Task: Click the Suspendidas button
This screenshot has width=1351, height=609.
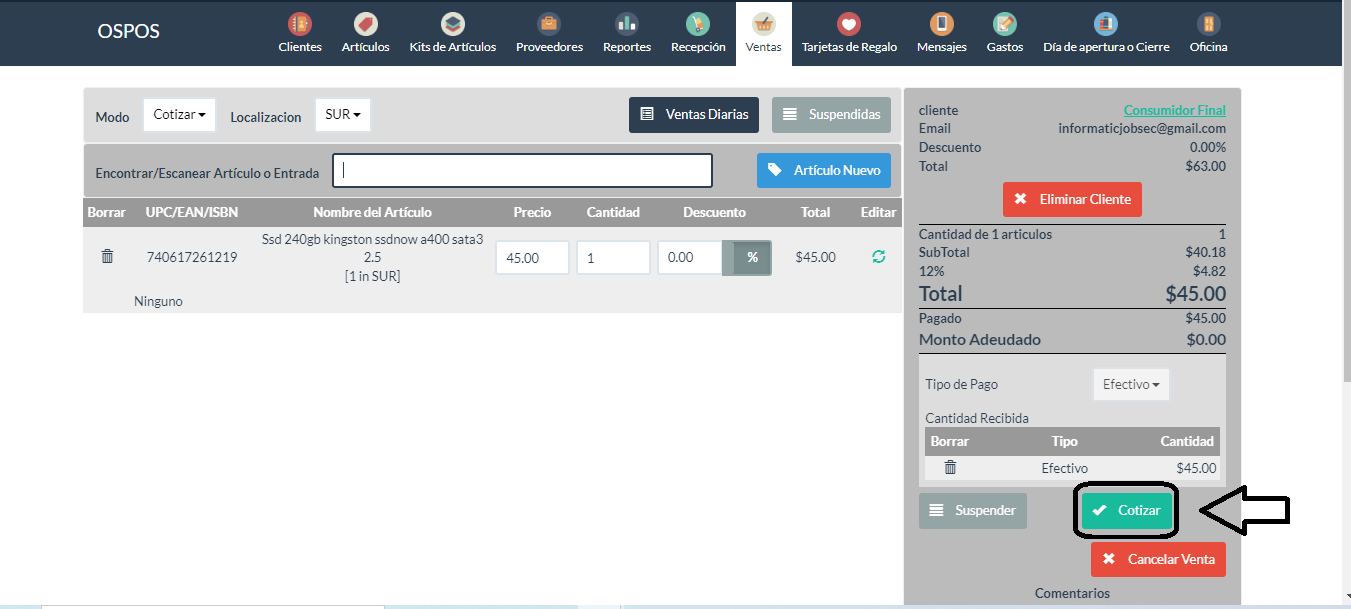Action: (x=831, y=114)
